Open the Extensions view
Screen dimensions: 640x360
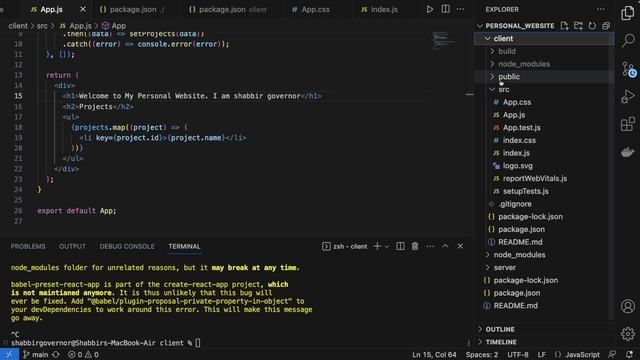pos(628,124)
